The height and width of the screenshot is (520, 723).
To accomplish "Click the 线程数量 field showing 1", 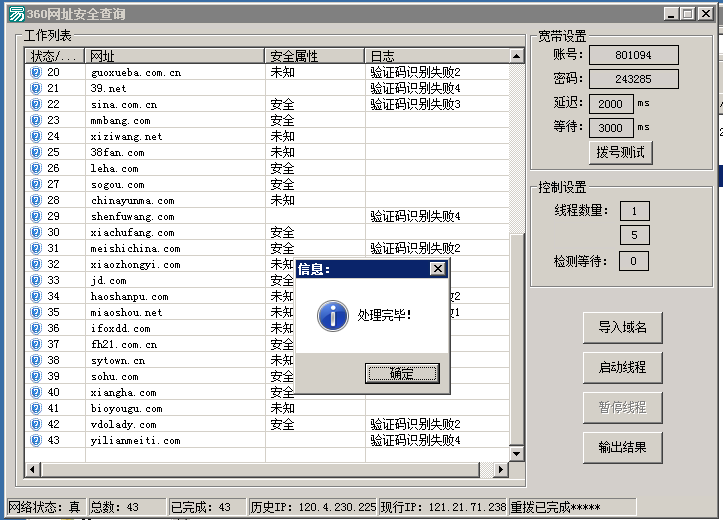I will click(635, 212).
